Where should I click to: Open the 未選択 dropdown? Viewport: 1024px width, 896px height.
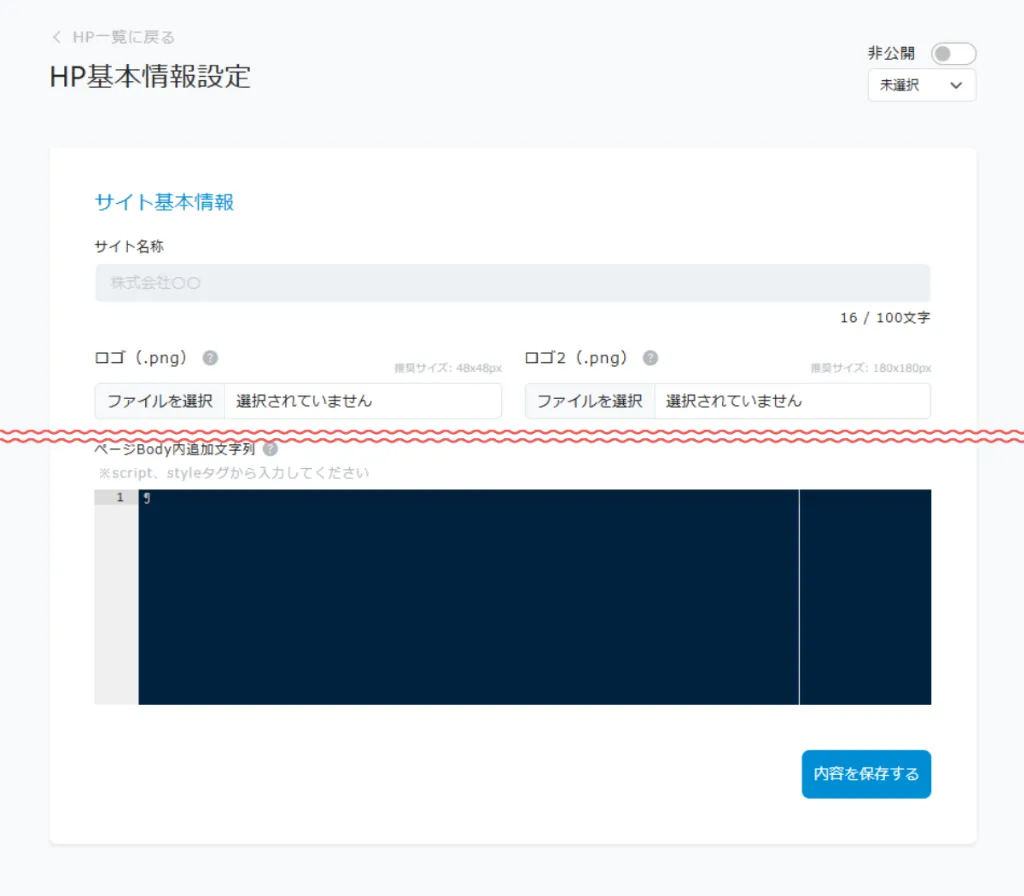(920, 86)
